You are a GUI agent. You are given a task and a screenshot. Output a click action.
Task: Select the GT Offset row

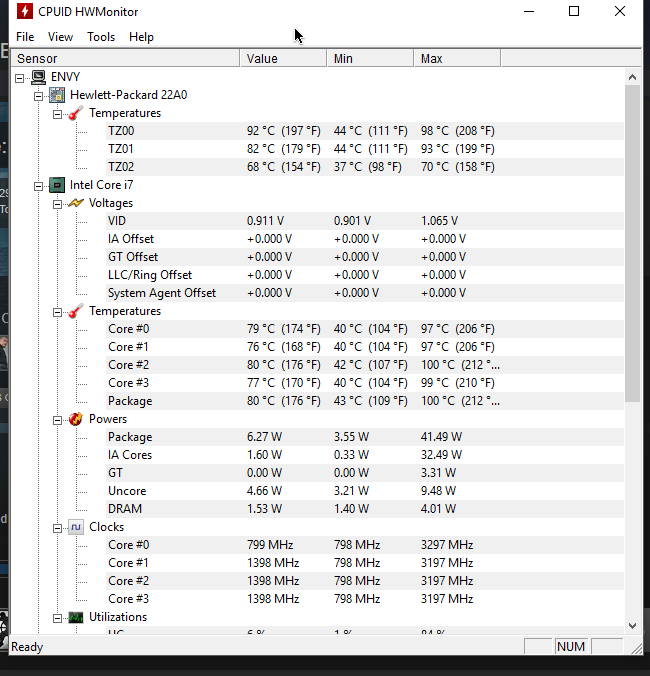365,257
